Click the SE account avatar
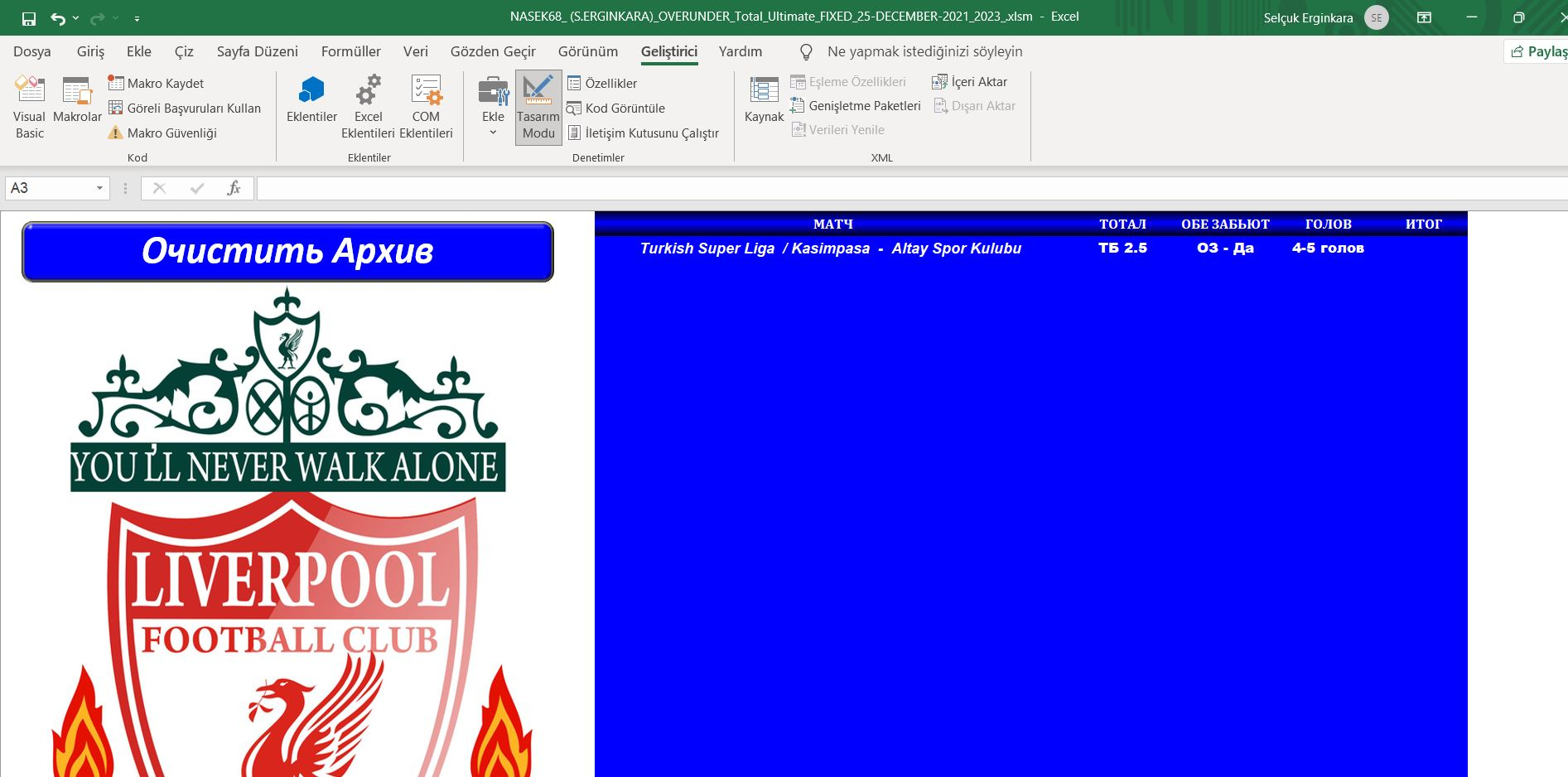 pyautogui.click(x=1377, y=17)
